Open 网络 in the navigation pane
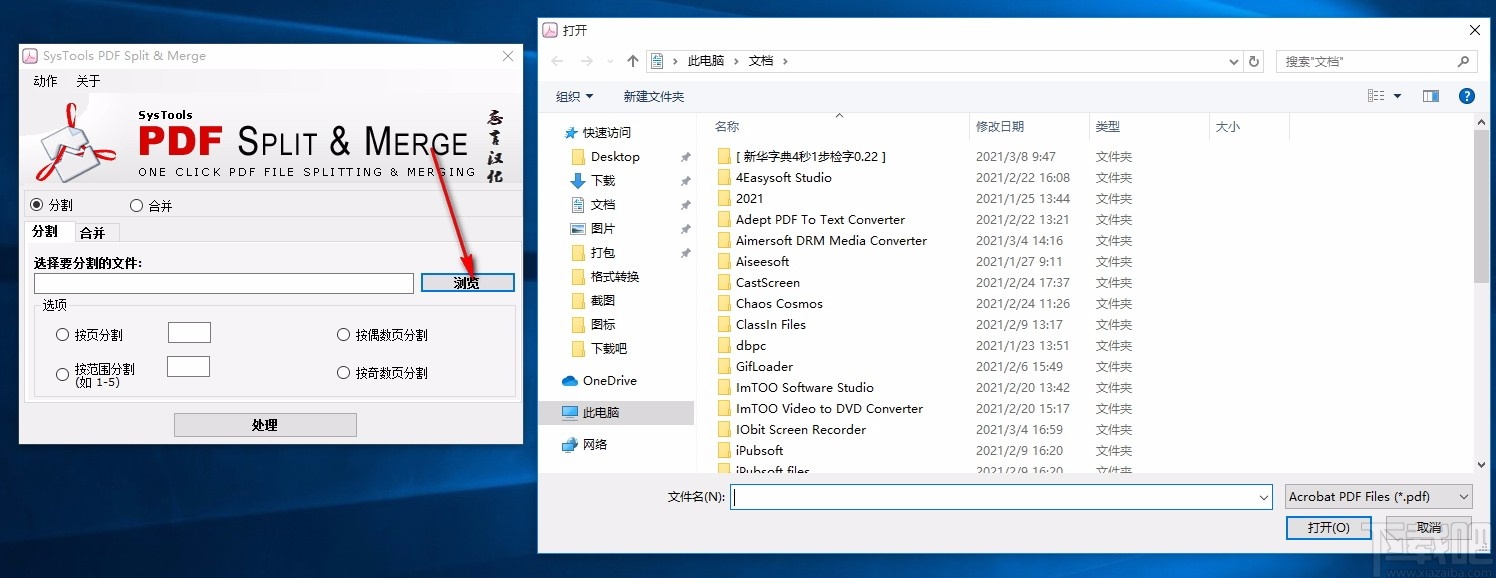 coord(596,445)
